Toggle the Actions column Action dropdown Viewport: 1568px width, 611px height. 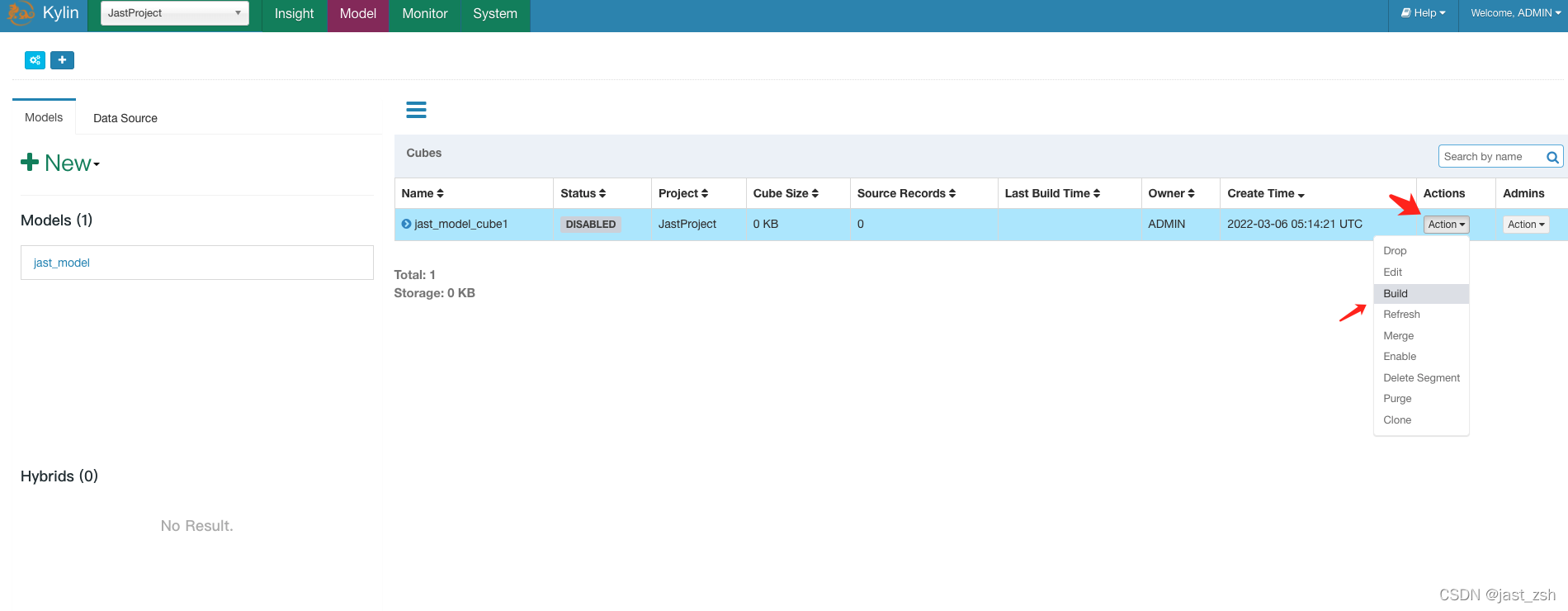tap(1447, 225)
